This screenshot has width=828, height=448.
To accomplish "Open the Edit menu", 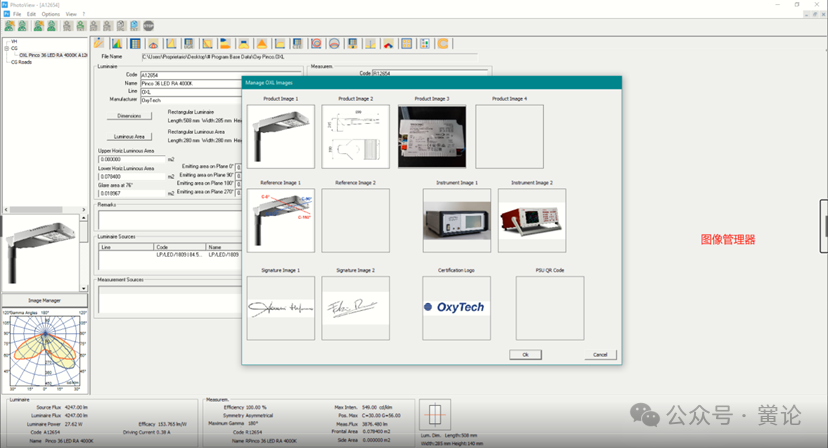I will click(x=32, y=14).
